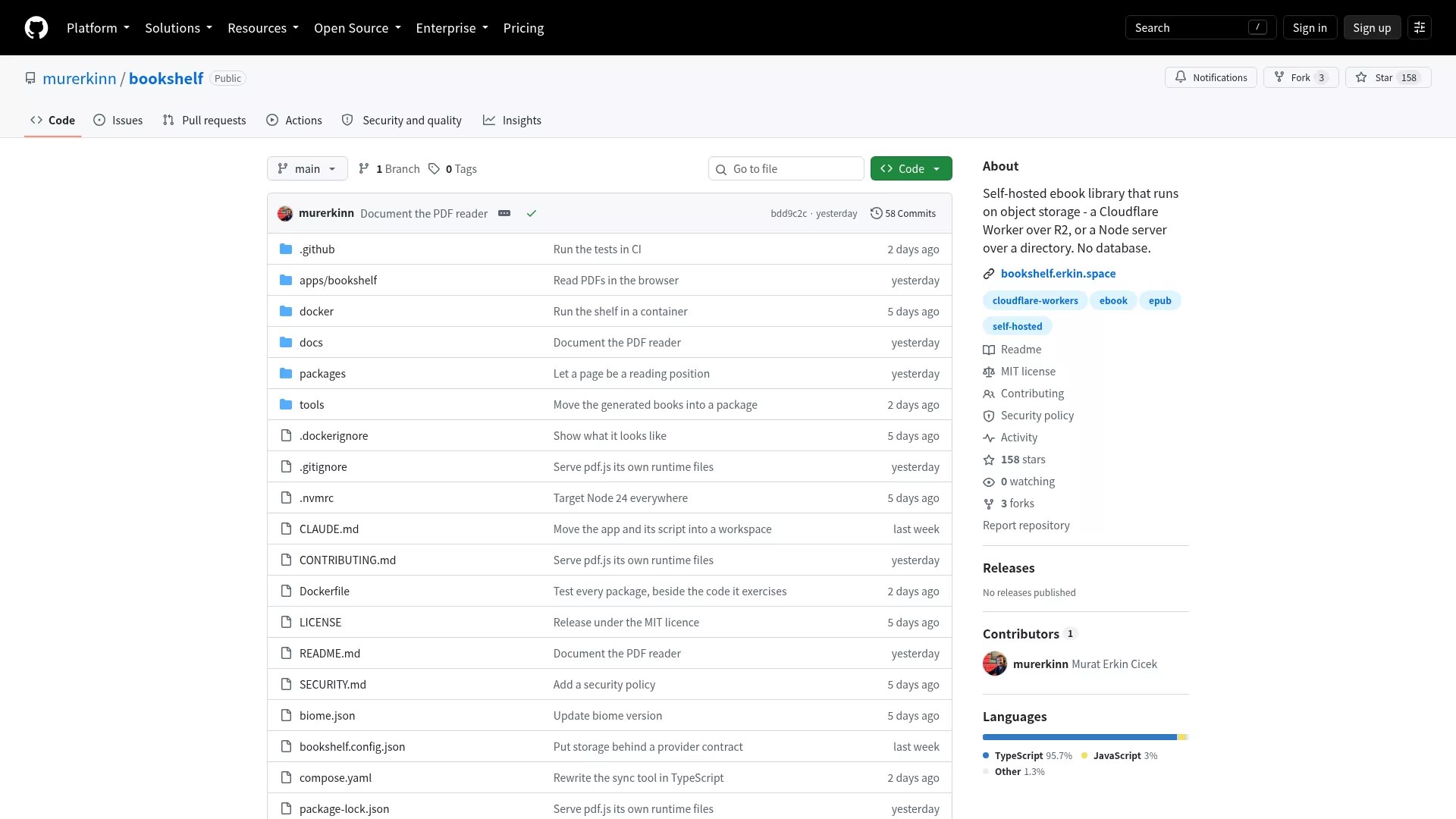Click the header Search box

(x=1201, y=28)
